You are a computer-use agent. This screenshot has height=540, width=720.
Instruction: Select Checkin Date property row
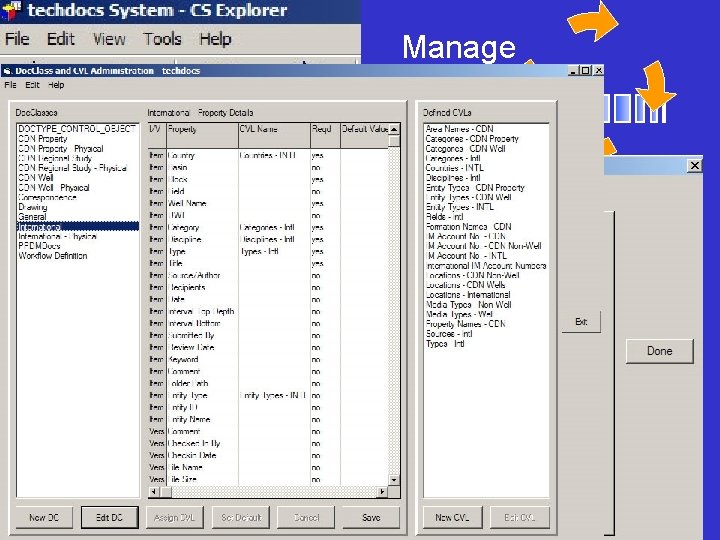coord(268,456)
